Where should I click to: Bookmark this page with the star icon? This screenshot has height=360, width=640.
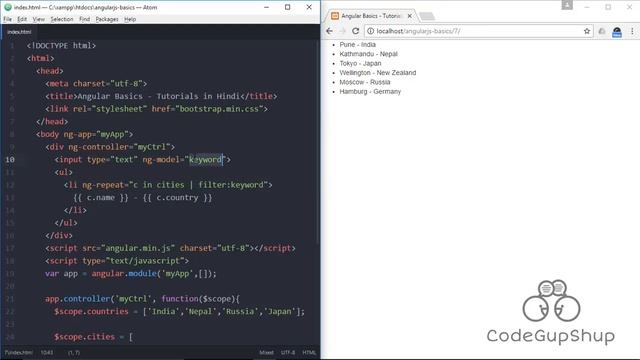pos(587,31)
